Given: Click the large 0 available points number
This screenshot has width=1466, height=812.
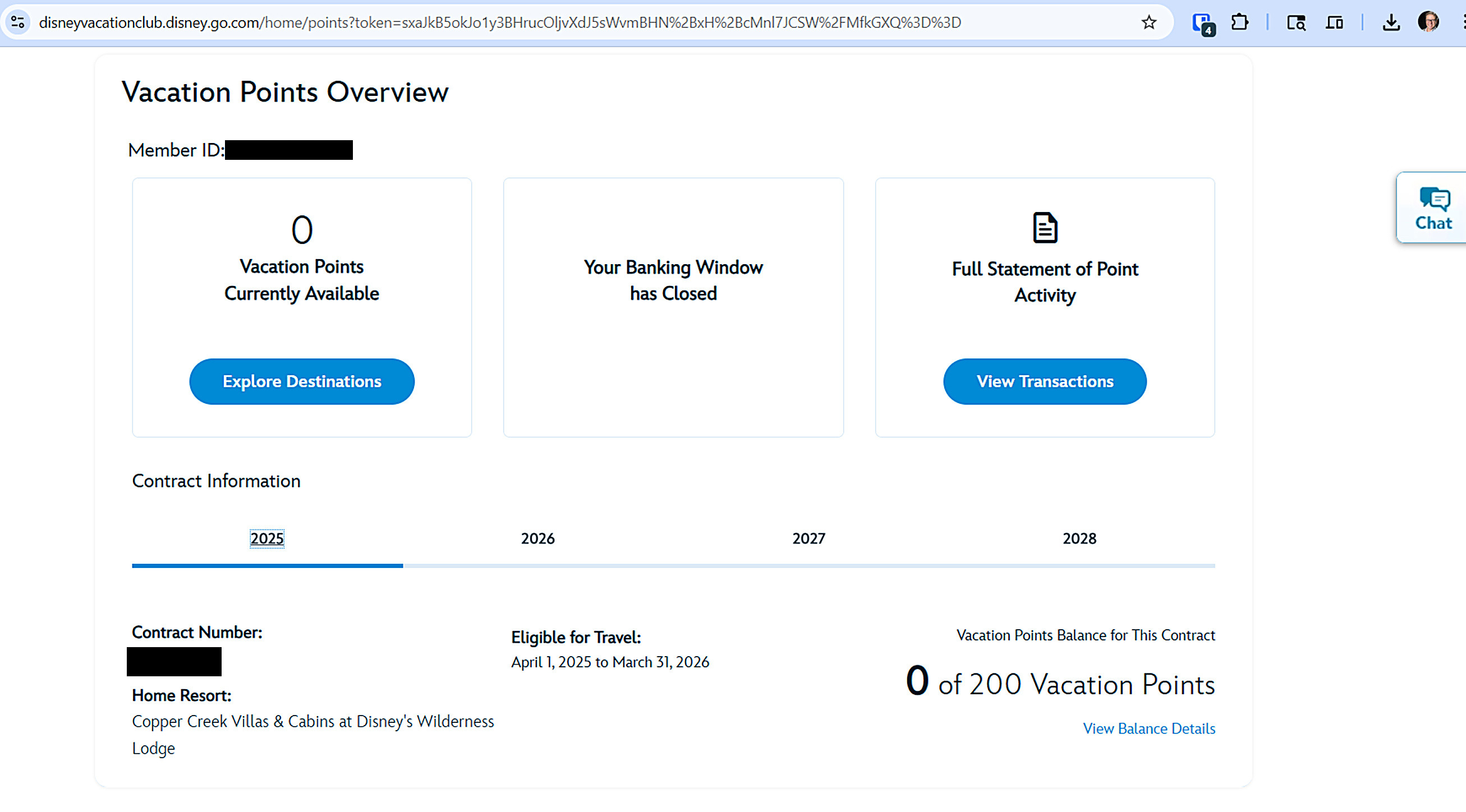Looking at the screenshot, I should click(x=302, y=230).
